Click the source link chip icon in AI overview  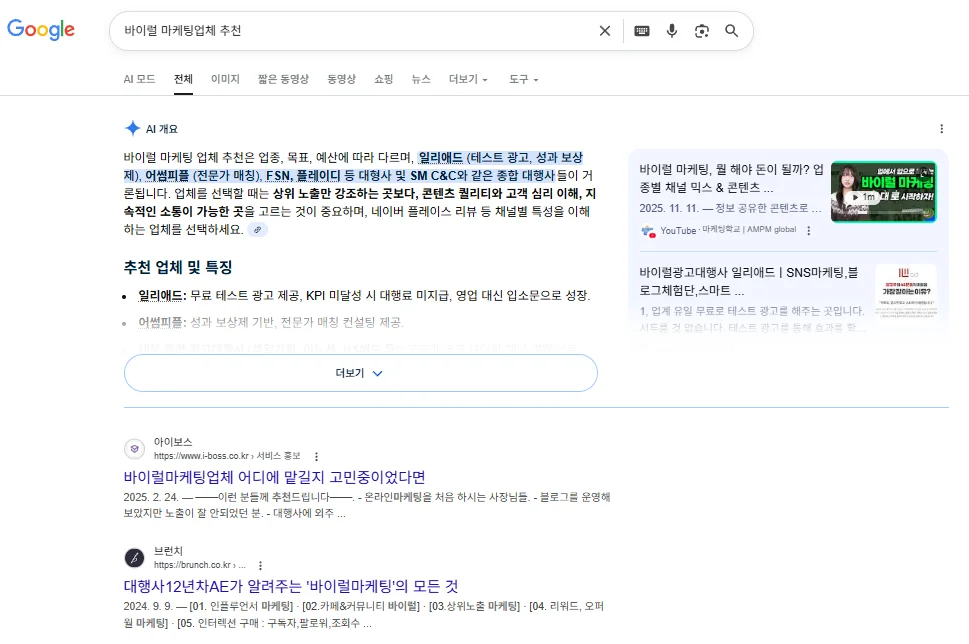pyautogui.click(x=258, y=230)
